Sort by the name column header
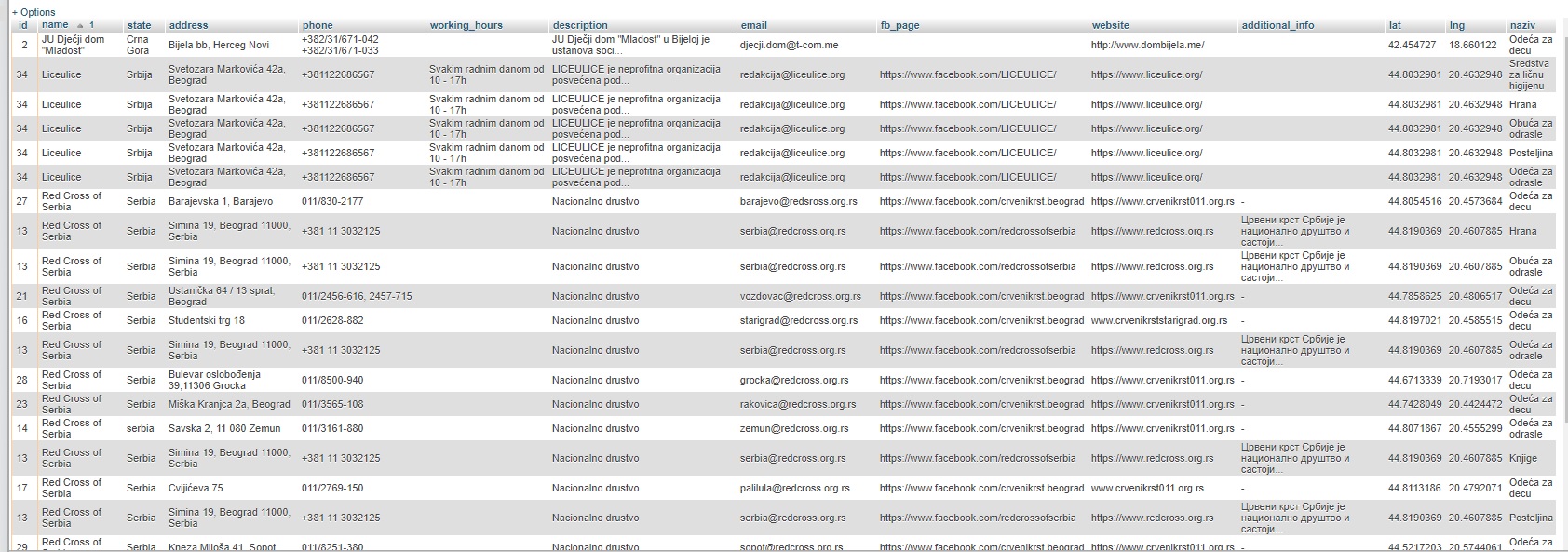The width and height of the screenshot is (1568, 552). 55,25
